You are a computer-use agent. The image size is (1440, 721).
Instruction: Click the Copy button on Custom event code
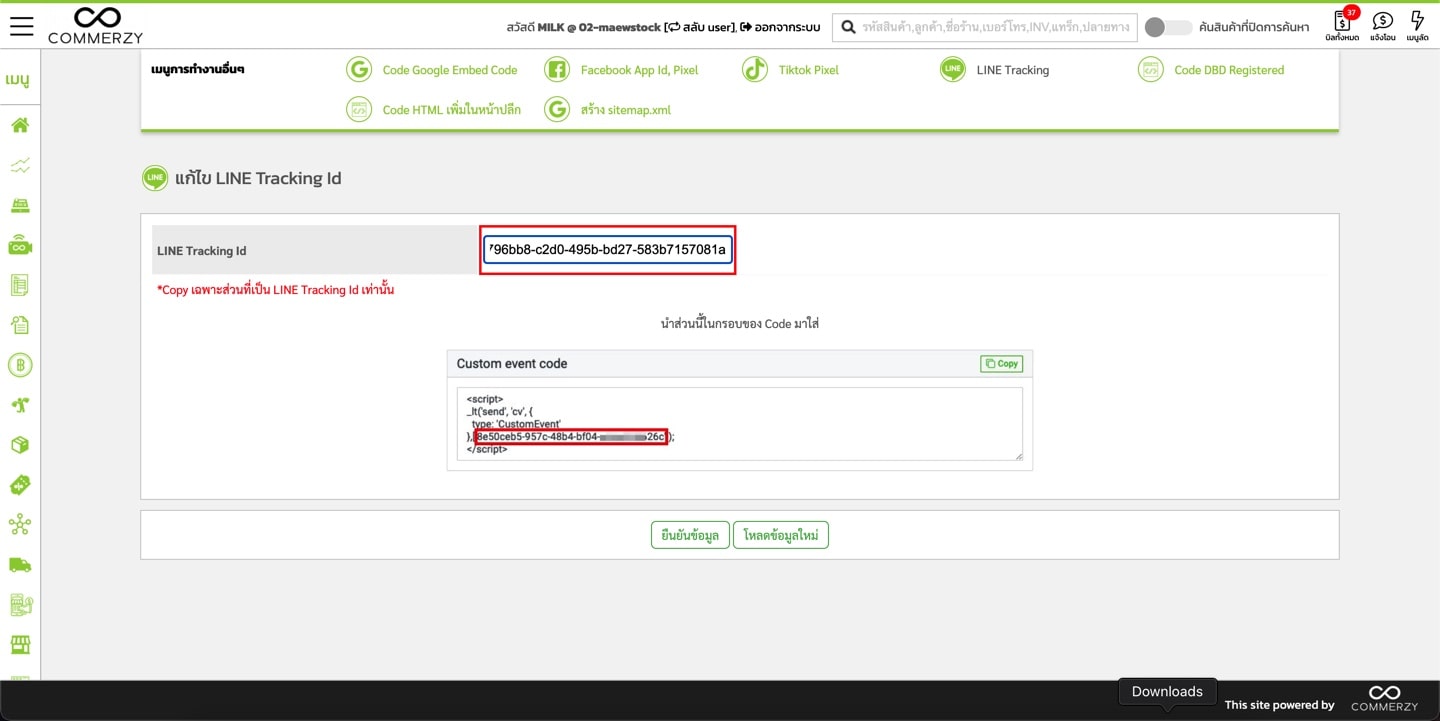click(1001, 364)
